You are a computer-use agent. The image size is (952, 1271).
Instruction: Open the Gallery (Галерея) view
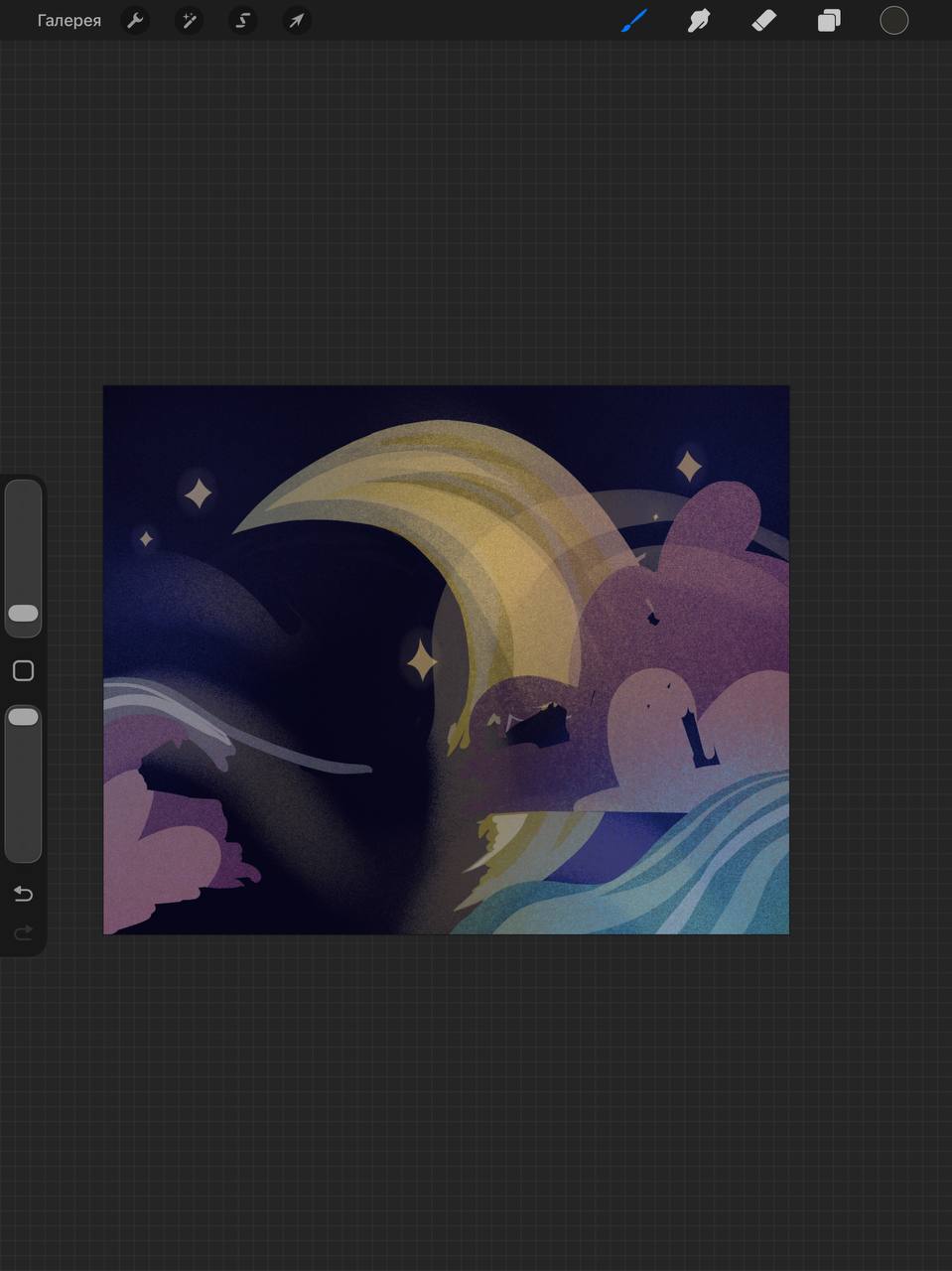68,21
